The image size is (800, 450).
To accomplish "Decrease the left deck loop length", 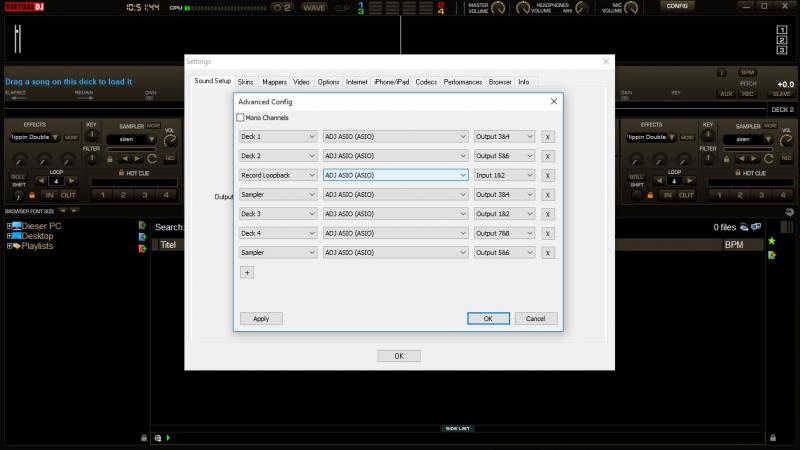I will pos(41,181).
